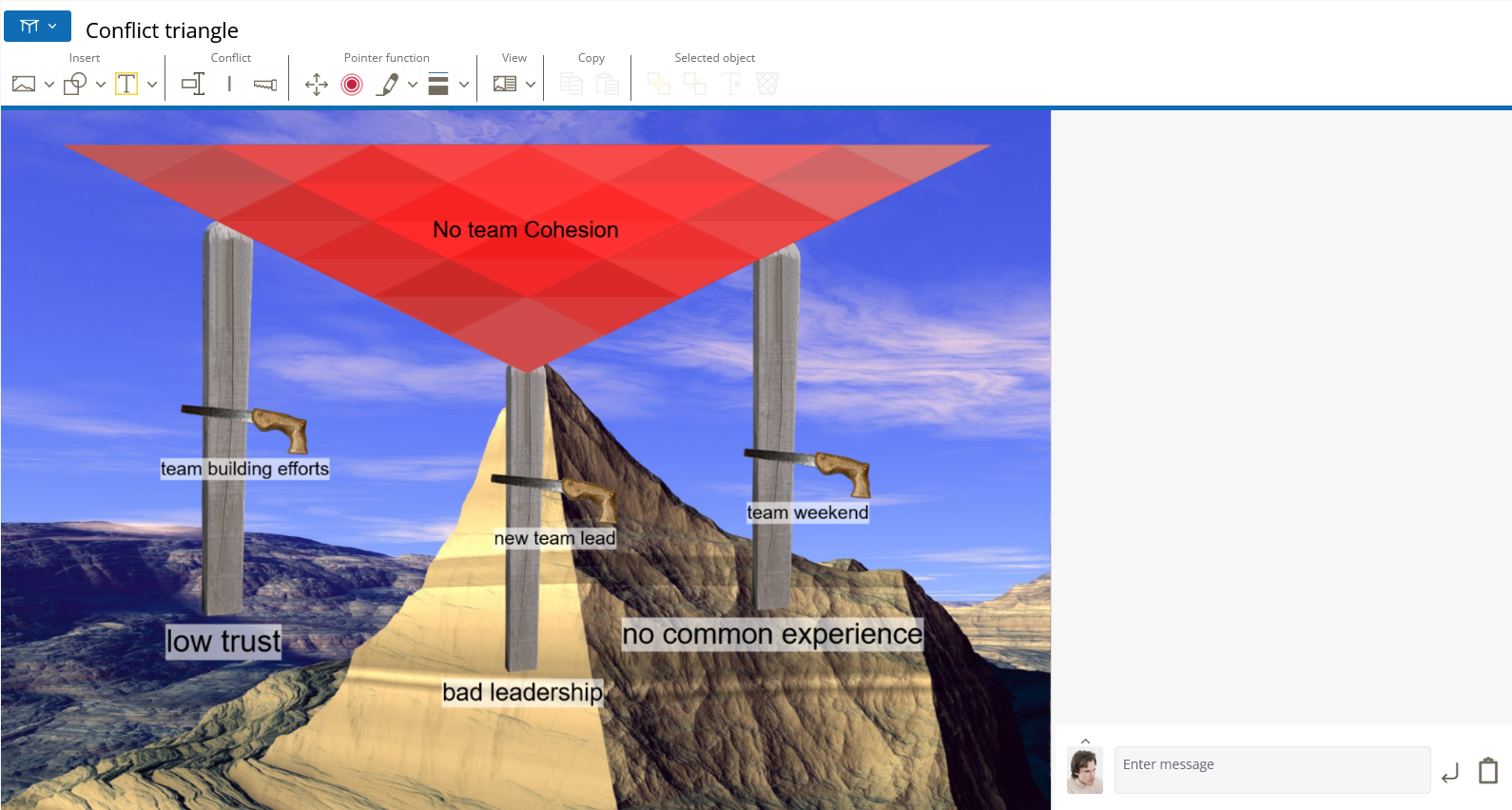This screenshot has height=810, width=1512.
Task: Select the 'low trust' label
Action: tap(223, 641)
